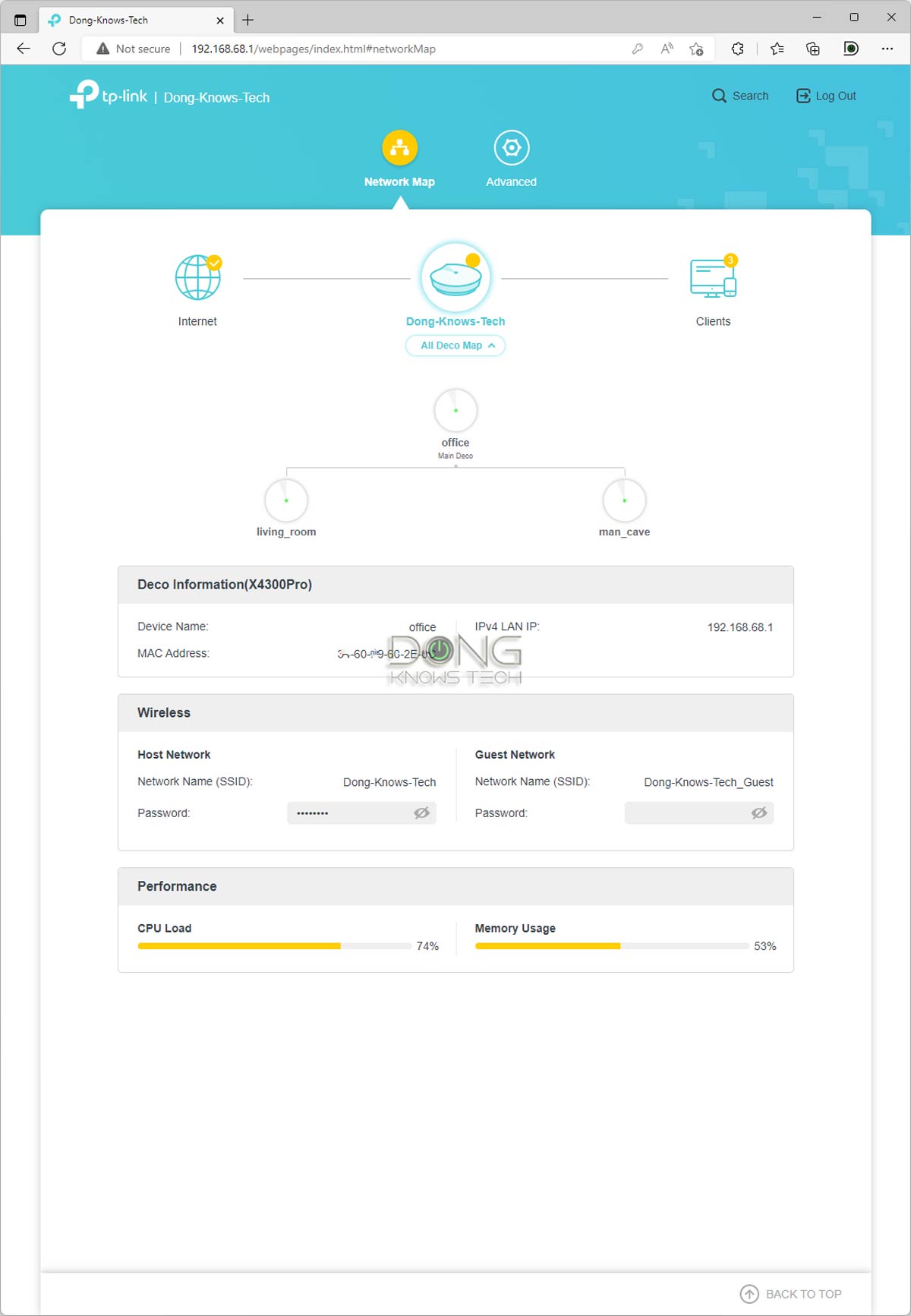Show the guest network password

coord(759,813)
